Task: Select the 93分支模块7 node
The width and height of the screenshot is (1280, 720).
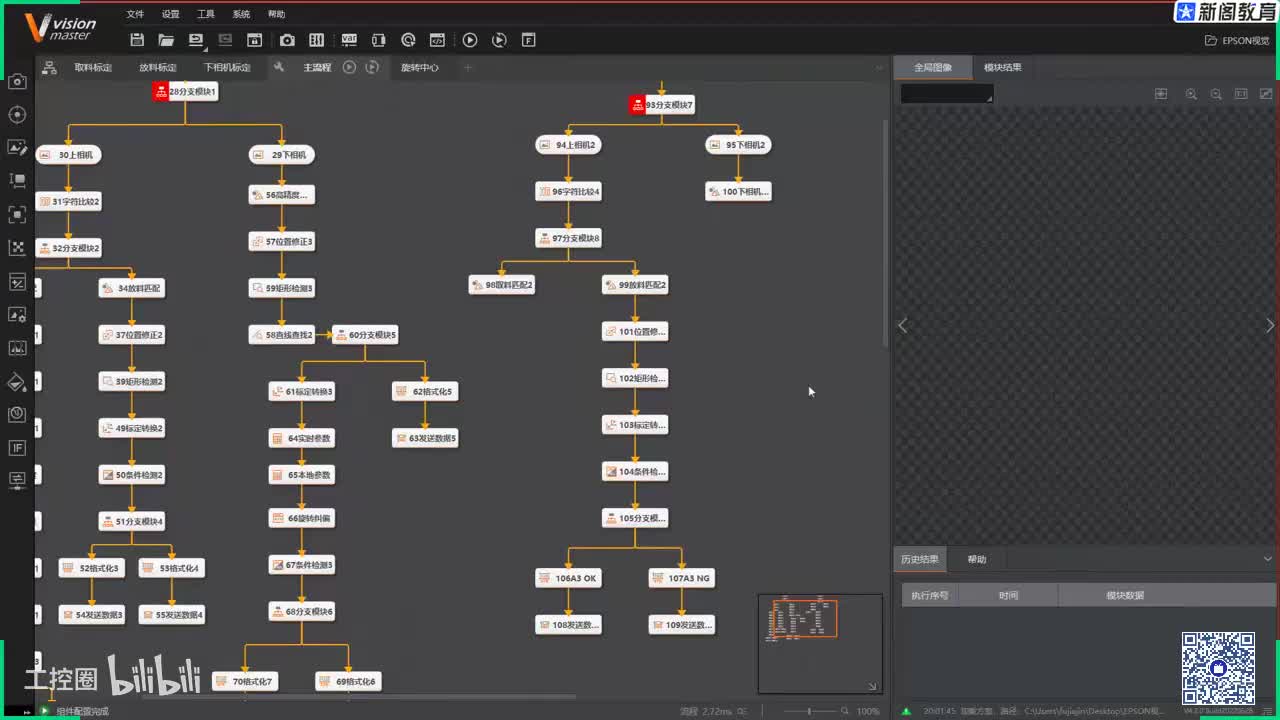Action: 662,105
